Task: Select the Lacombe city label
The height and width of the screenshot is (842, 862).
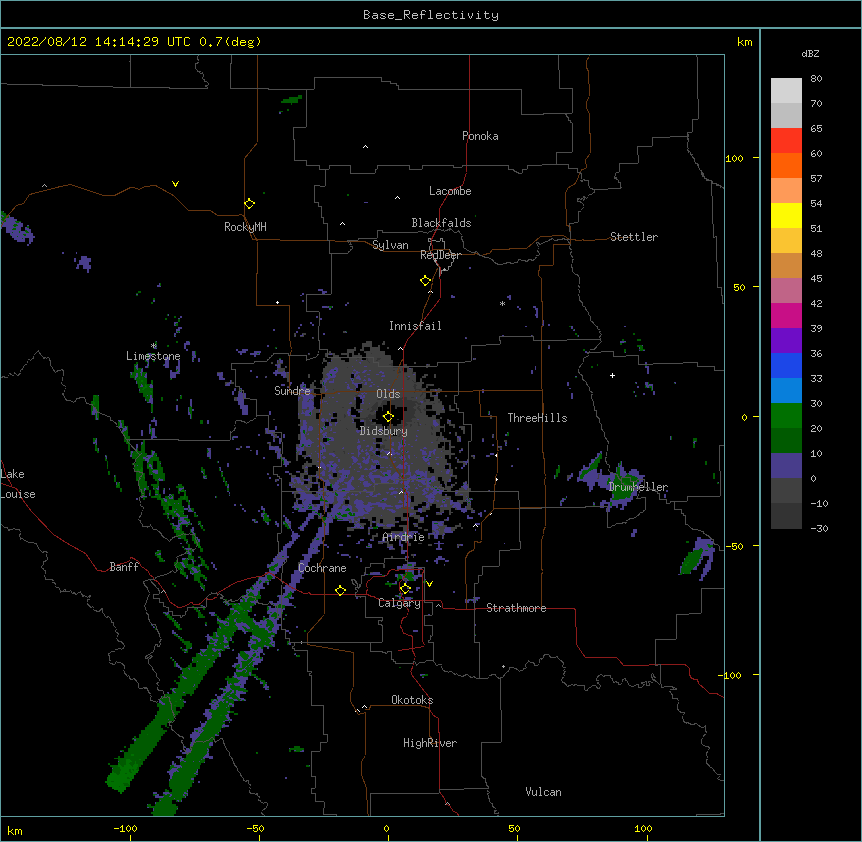Action: pos(450,191)
